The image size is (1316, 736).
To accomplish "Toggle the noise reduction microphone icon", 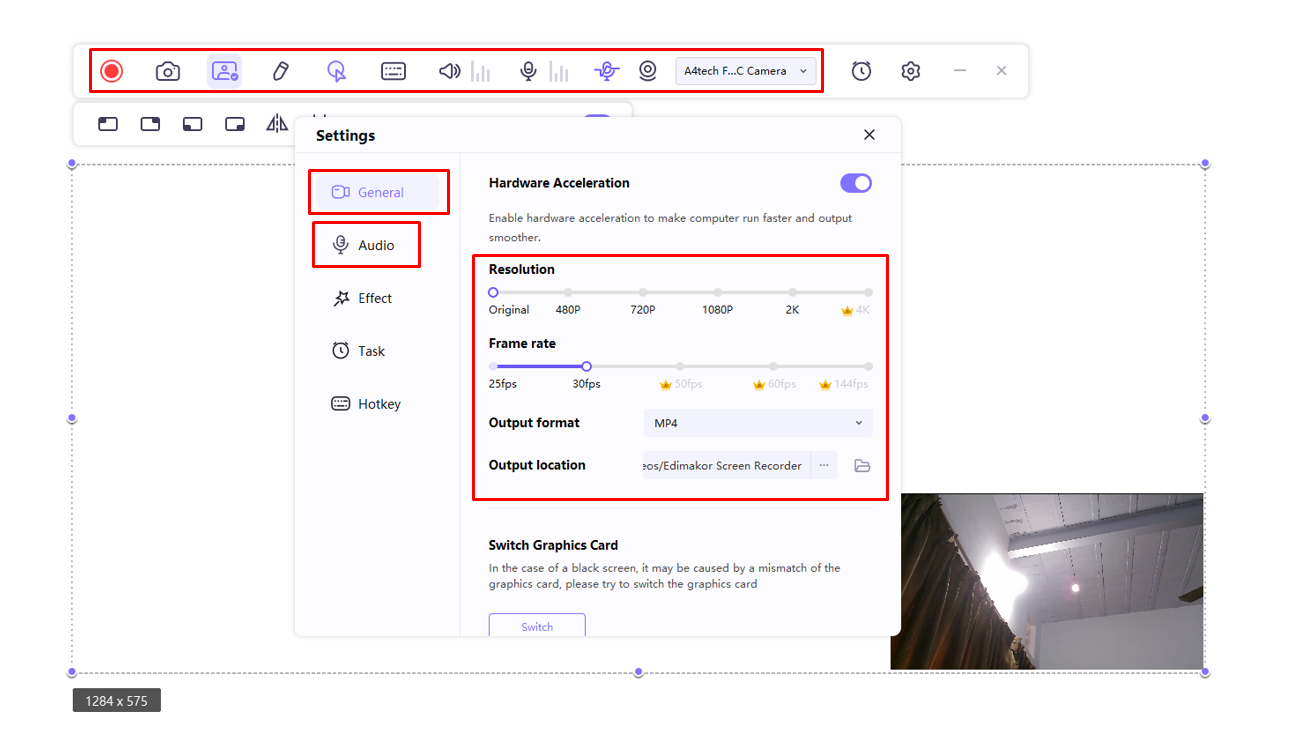I will [x=605, y=71].
